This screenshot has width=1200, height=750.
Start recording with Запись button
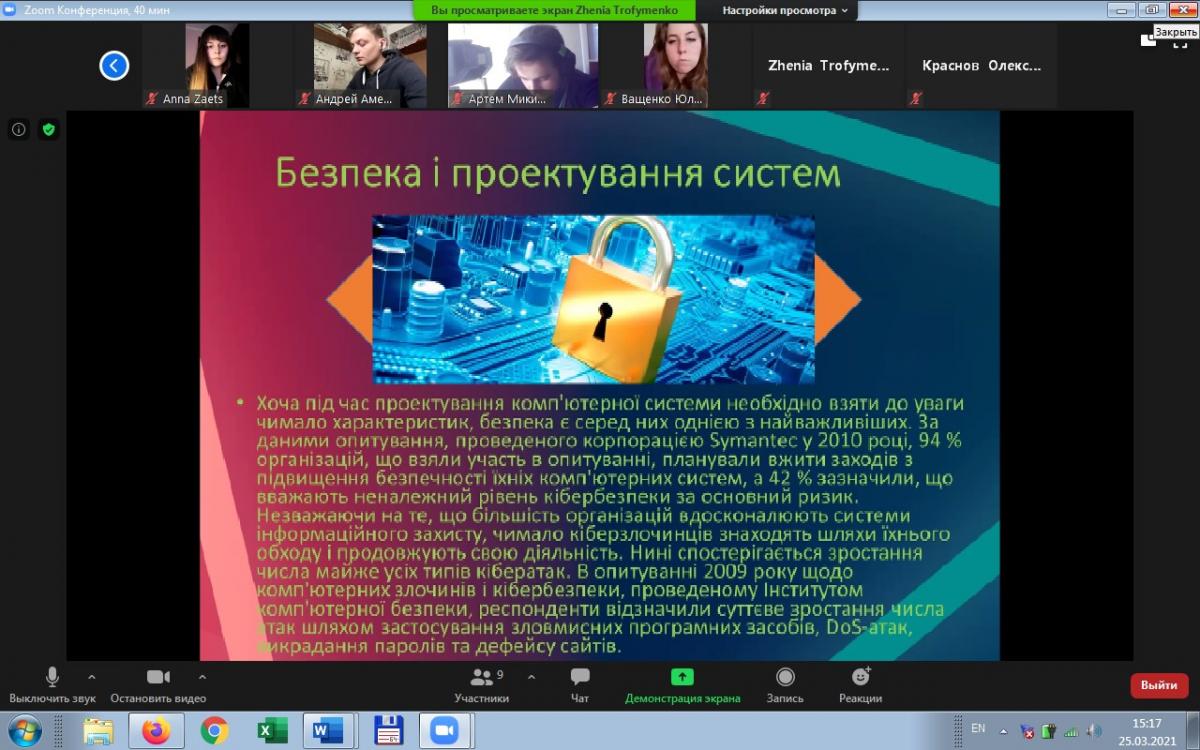click(785, 678)
